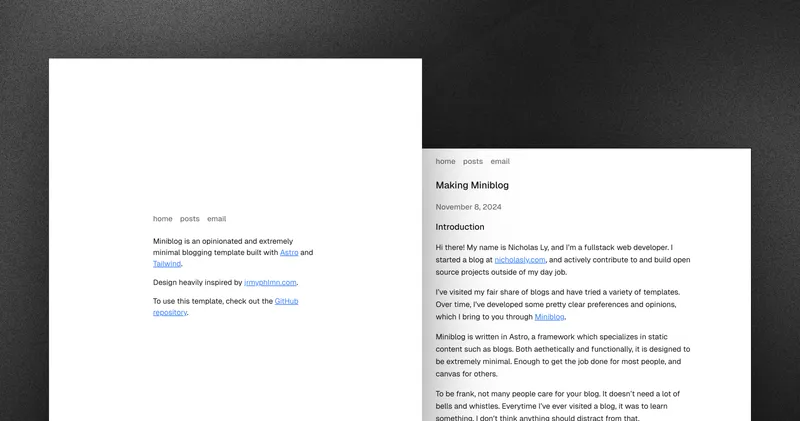Click the Introduction section heading
The width and height of the screenshot is (800, 421).
click(x=460, y=227)
